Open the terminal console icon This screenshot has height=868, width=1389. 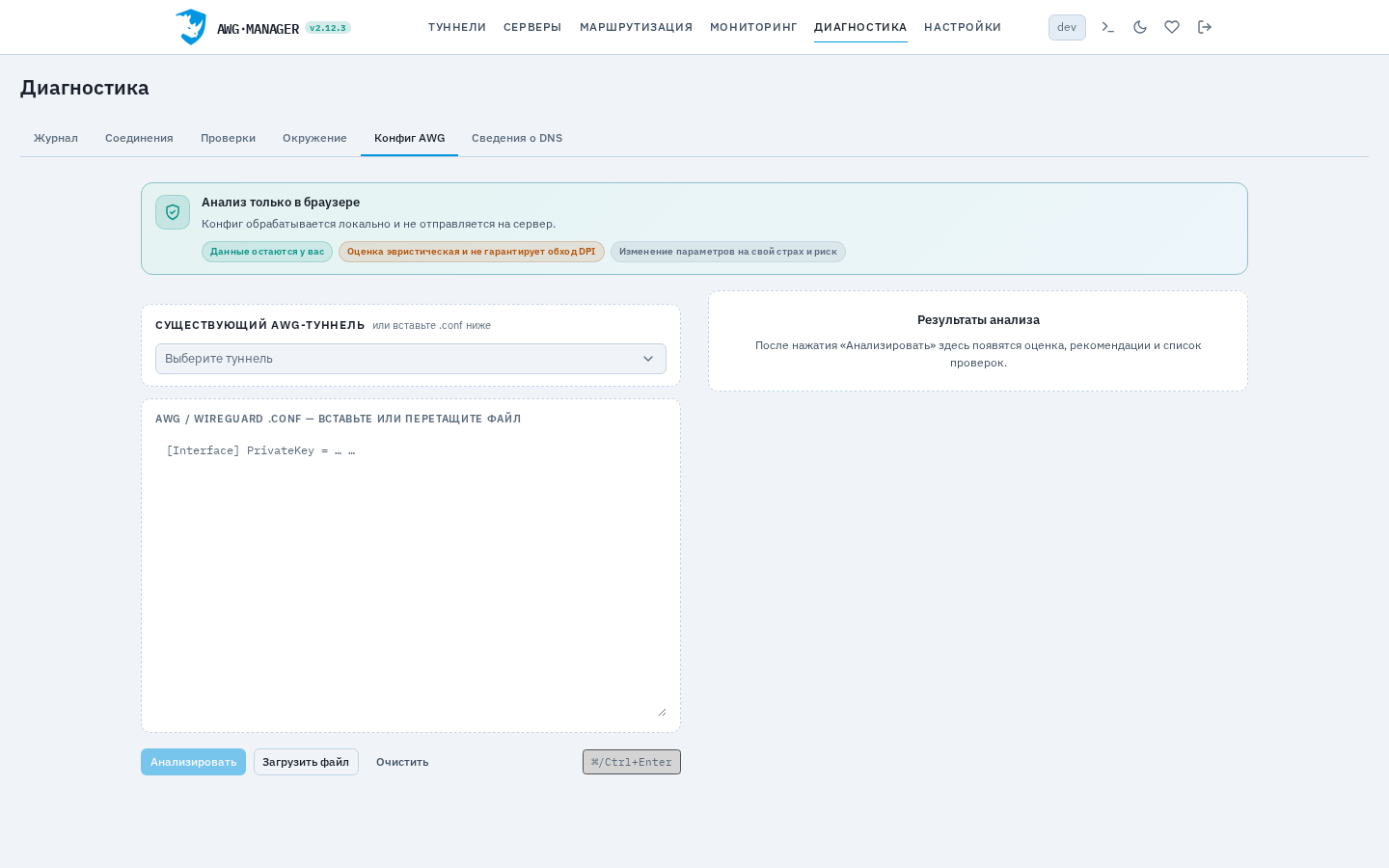tap(1108, 27)
